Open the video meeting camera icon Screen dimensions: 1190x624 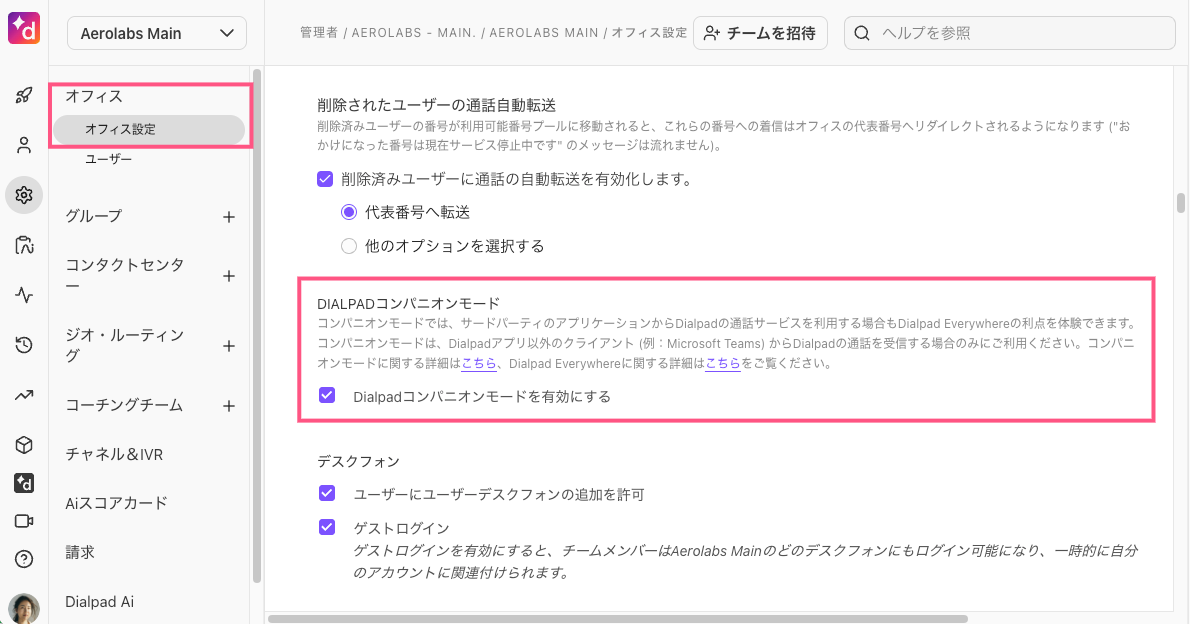pos(24,521)
